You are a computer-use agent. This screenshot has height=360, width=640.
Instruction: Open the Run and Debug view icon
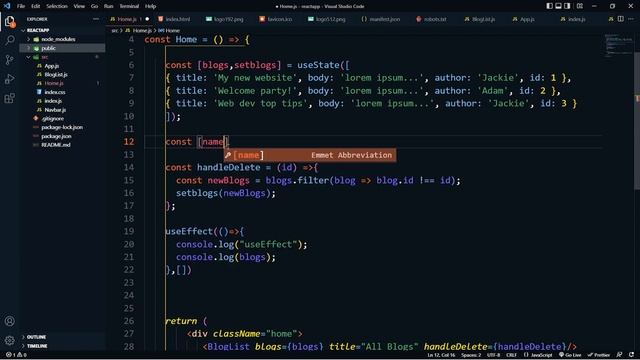pyautogui.click(x=10, y=79)
